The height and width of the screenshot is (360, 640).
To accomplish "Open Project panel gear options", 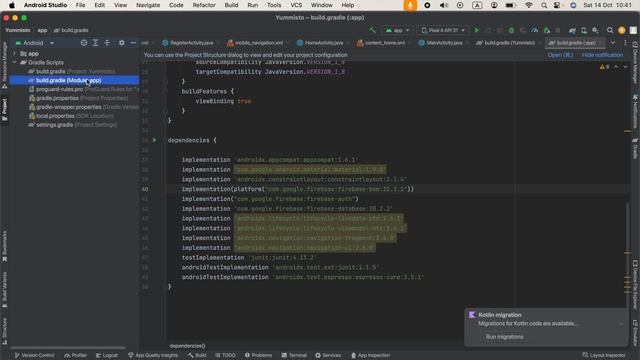I will (122, 43).
